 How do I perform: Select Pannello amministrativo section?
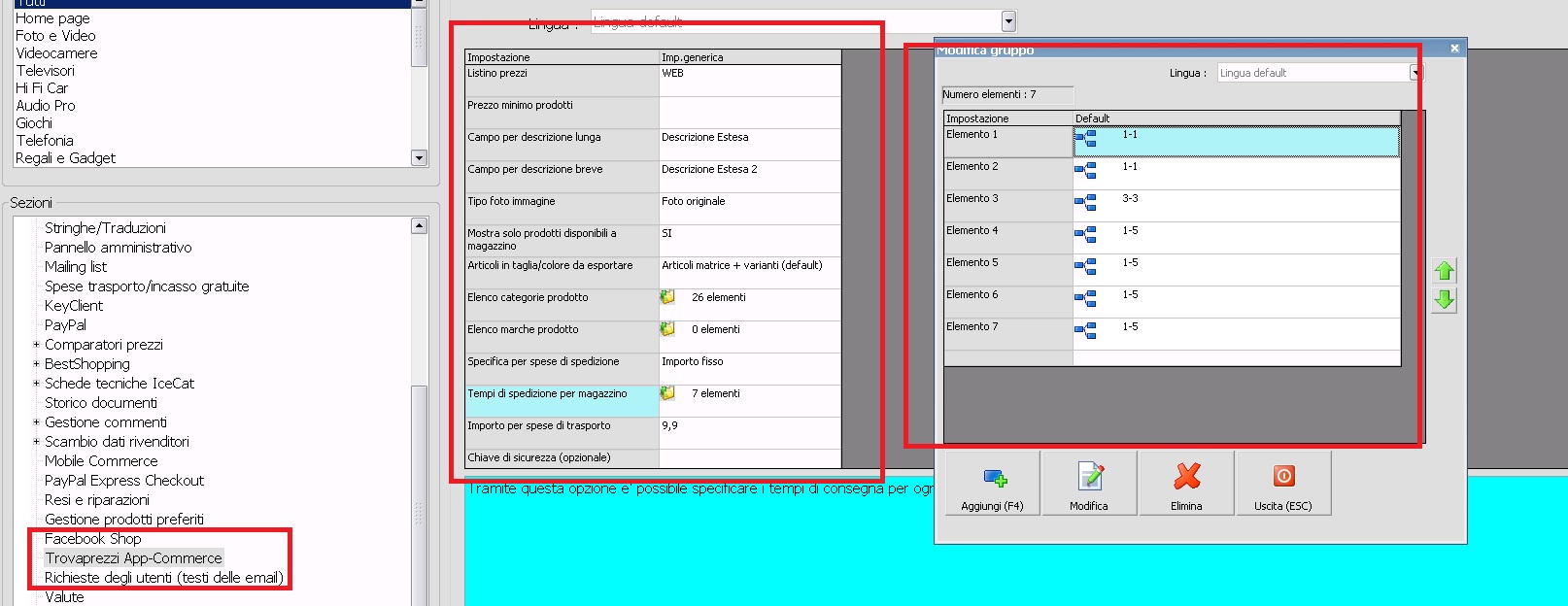[x=119, y=248]
